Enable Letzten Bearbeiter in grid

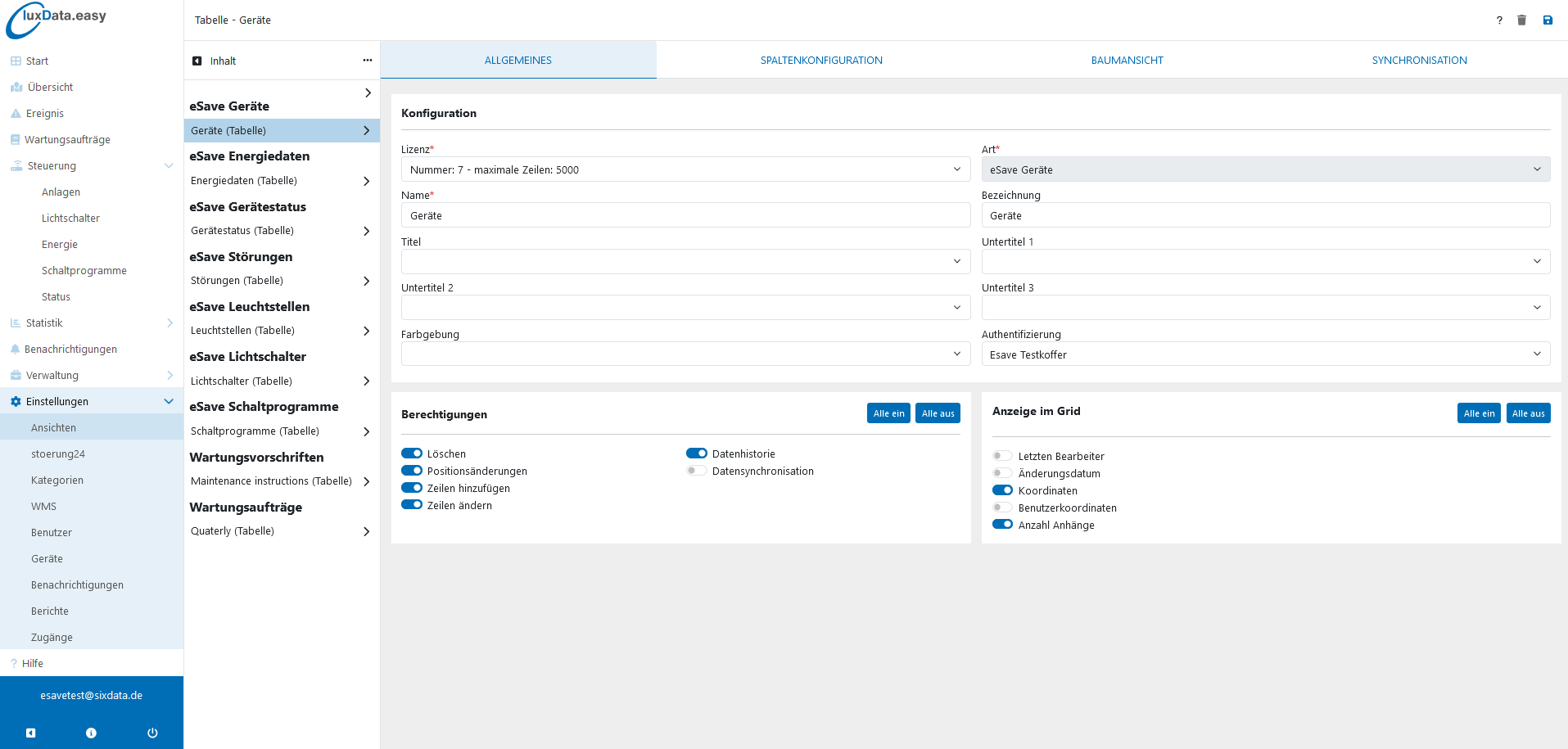(x=1002, y=456)
